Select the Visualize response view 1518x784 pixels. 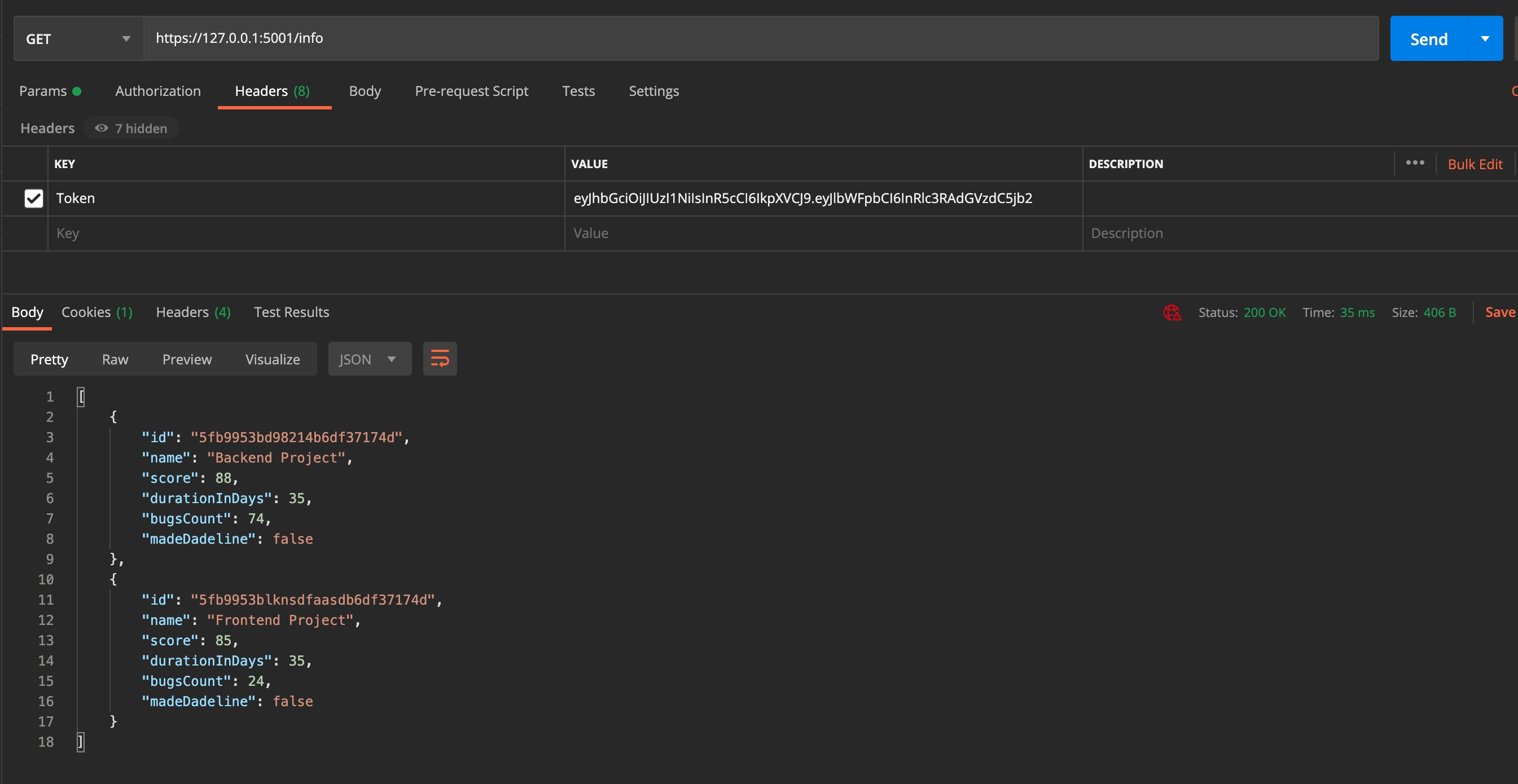[272, 359]
